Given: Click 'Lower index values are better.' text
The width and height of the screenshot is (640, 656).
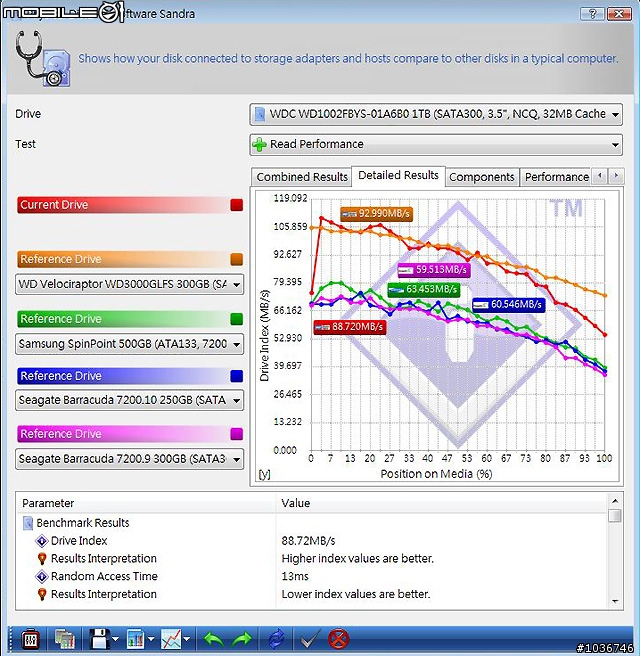Looking at the screenshot, I should [356, 594].
